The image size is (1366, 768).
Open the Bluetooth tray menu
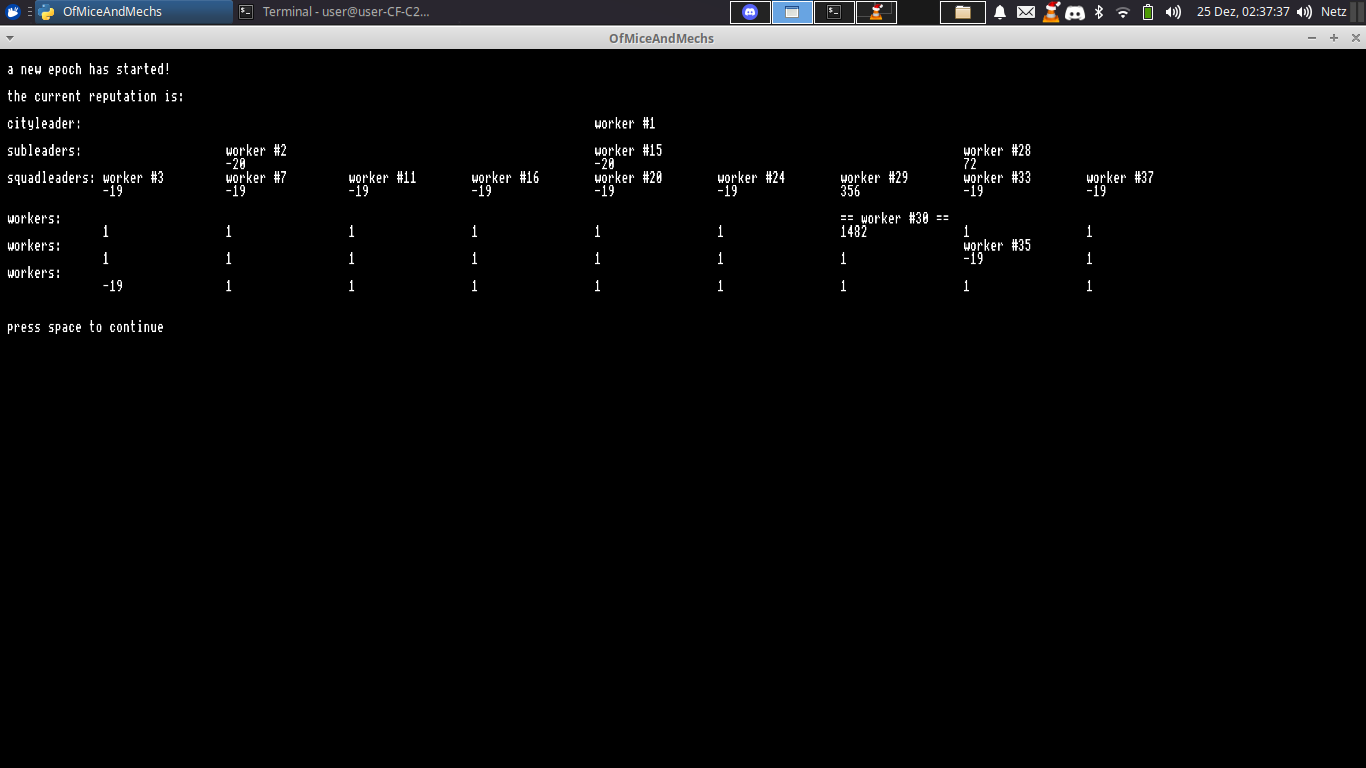tap(1099, 12)
